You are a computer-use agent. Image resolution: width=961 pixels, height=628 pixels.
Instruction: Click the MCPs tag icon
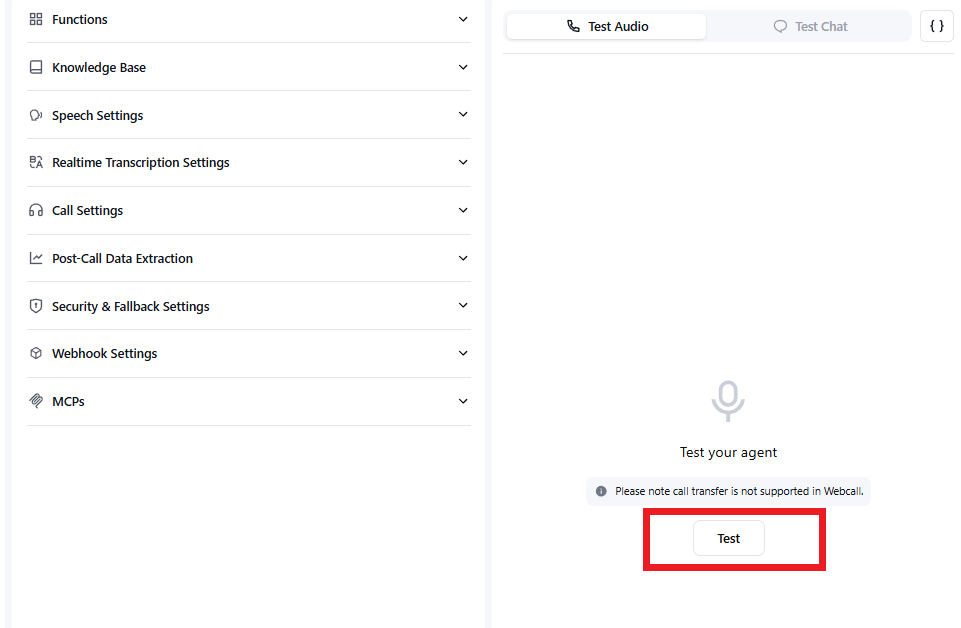pos(35,401)
